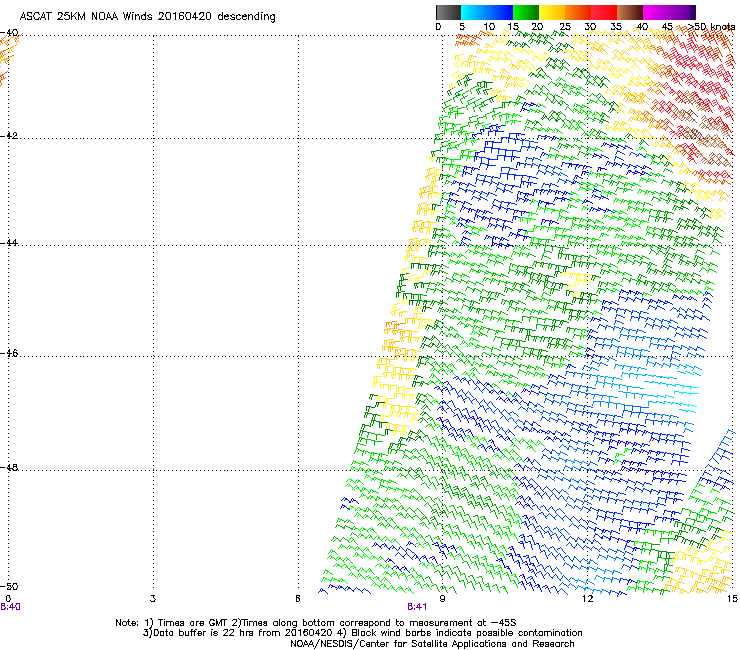Click the latitude label -50
740x650 pixels.
(x=9, y=586)
